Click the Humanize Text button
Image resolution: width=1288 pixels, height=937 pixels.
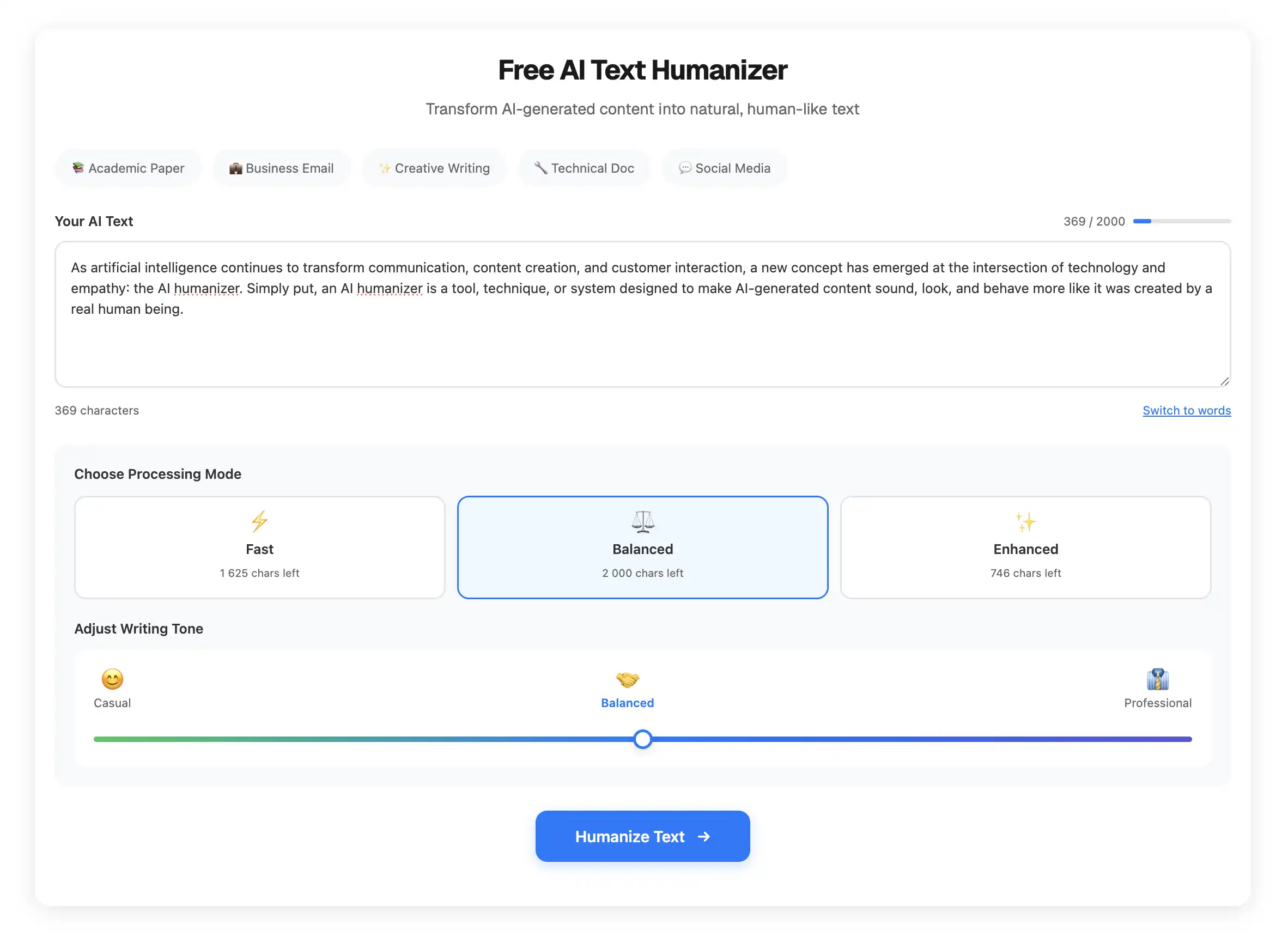pos(642,836)
